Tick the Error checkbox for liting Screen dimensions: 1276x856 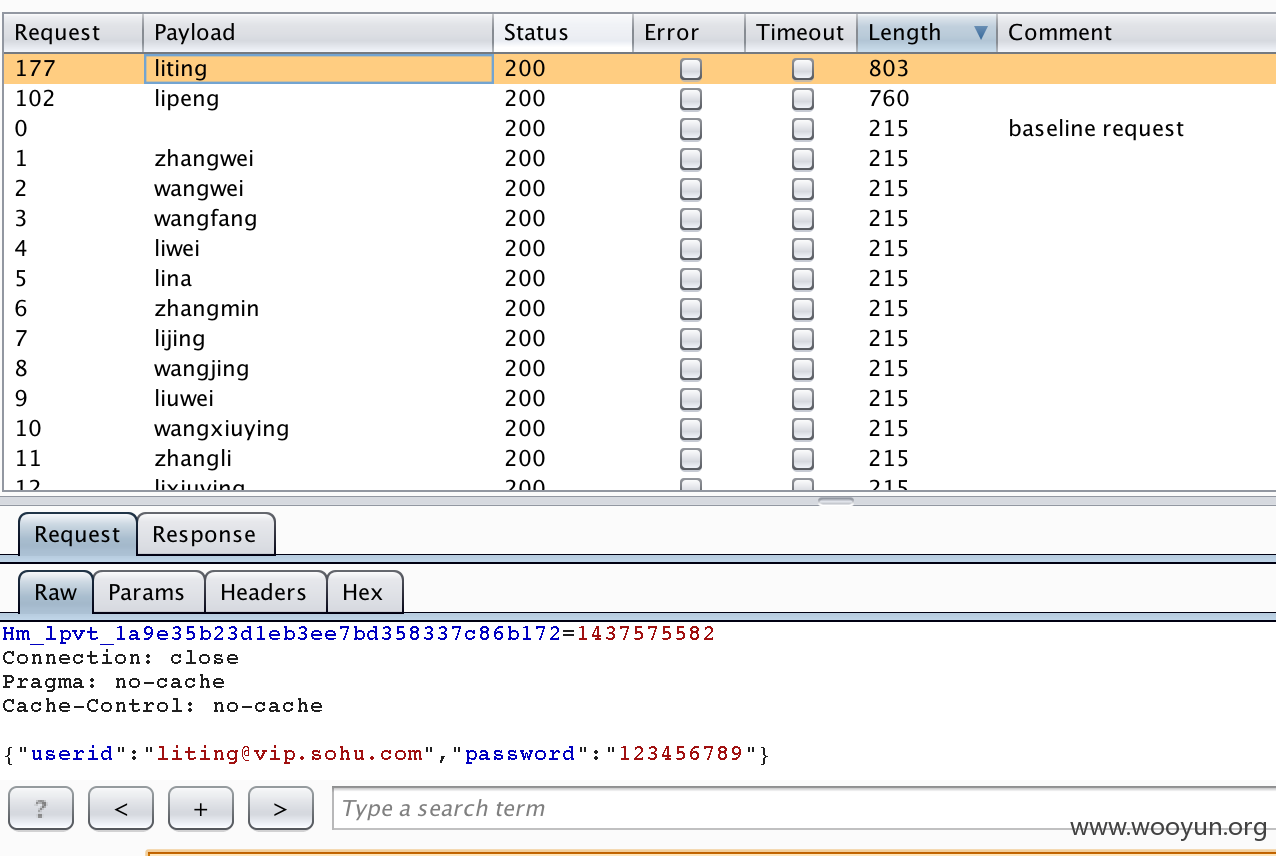coord(691,69)
